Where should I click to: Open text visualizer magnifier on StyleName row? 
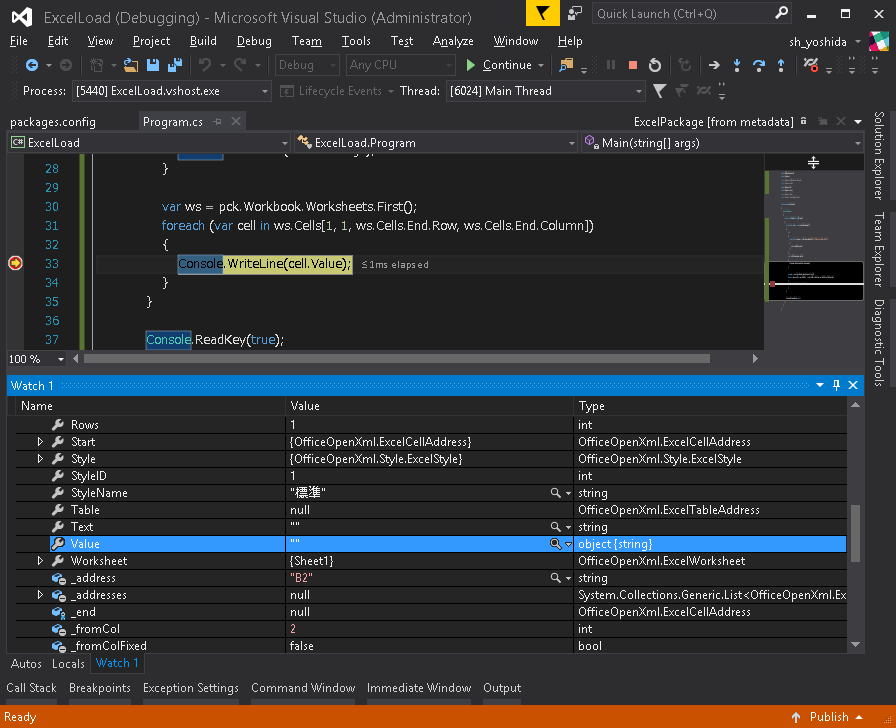tap(555, 493)
